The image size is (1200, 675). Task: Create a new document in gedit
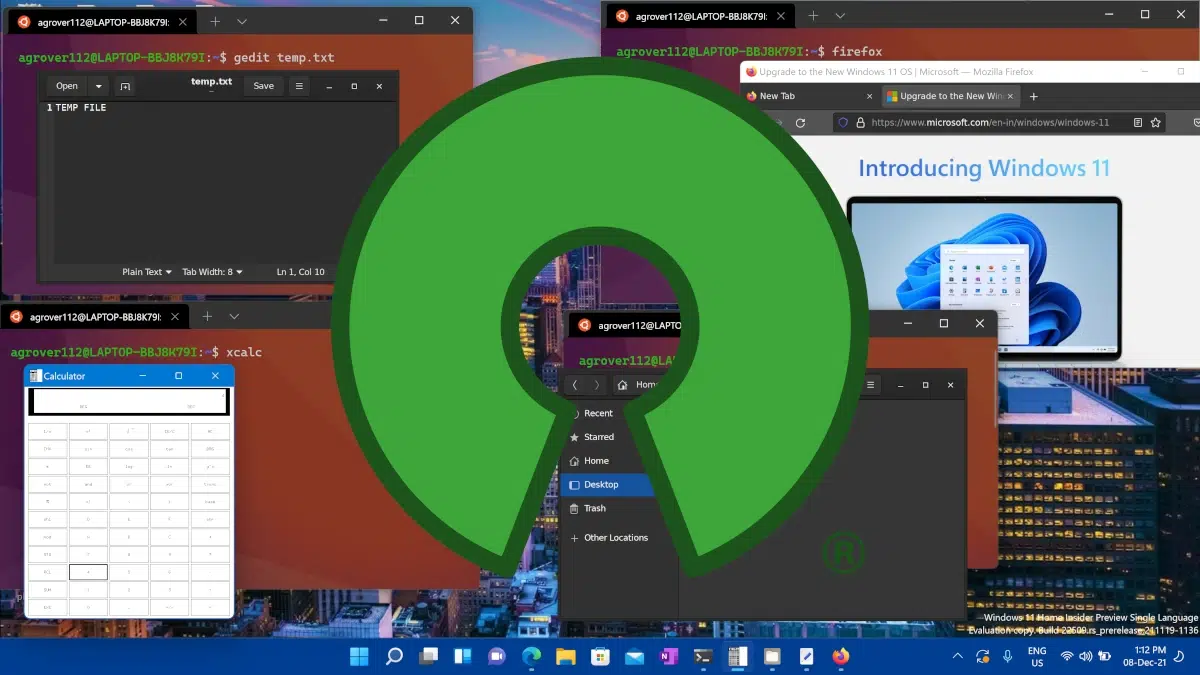point(124,86)
